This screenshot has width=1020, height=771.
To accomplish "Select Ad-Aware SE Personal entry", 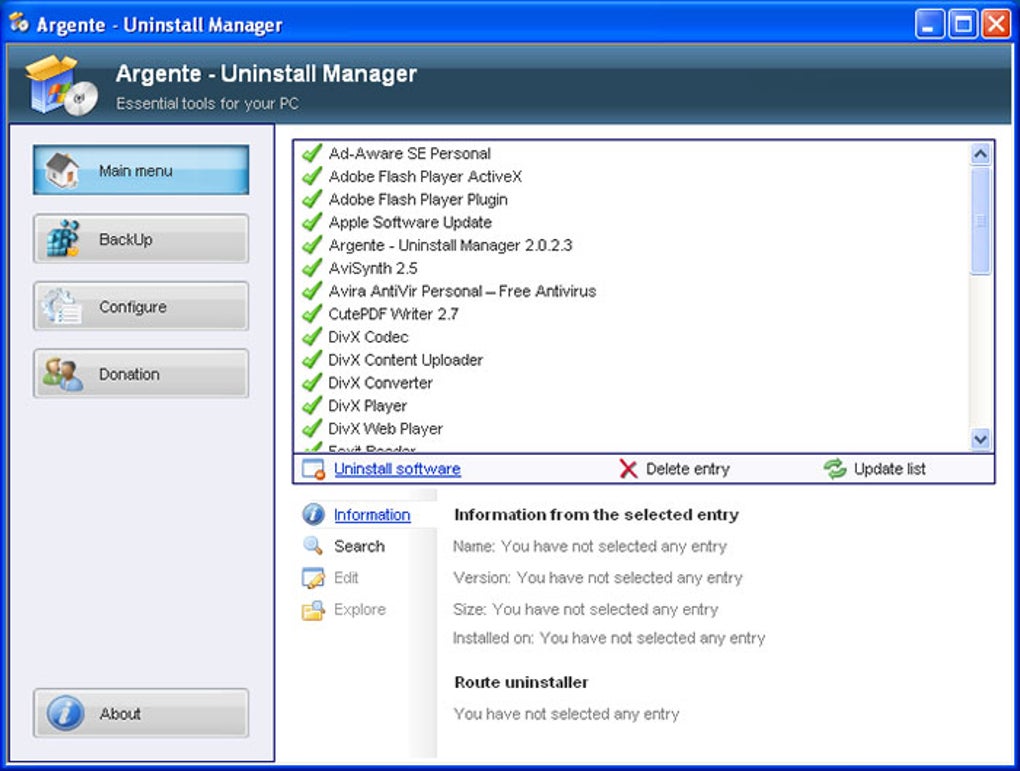I will click(409, 154).
